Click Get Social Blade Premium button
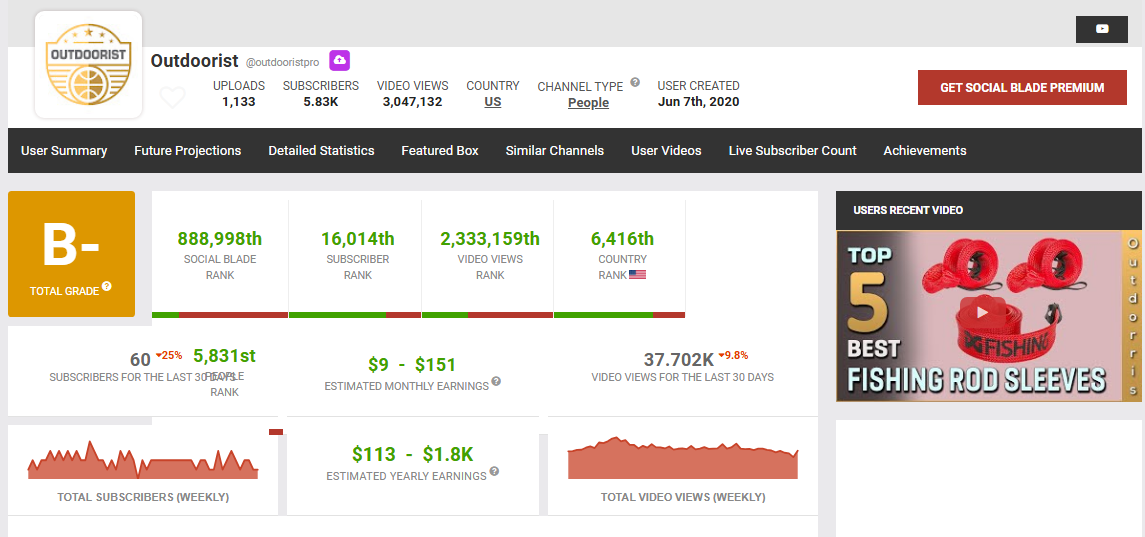This screenshot has height=537, width=1145. tap(1022, 88)
